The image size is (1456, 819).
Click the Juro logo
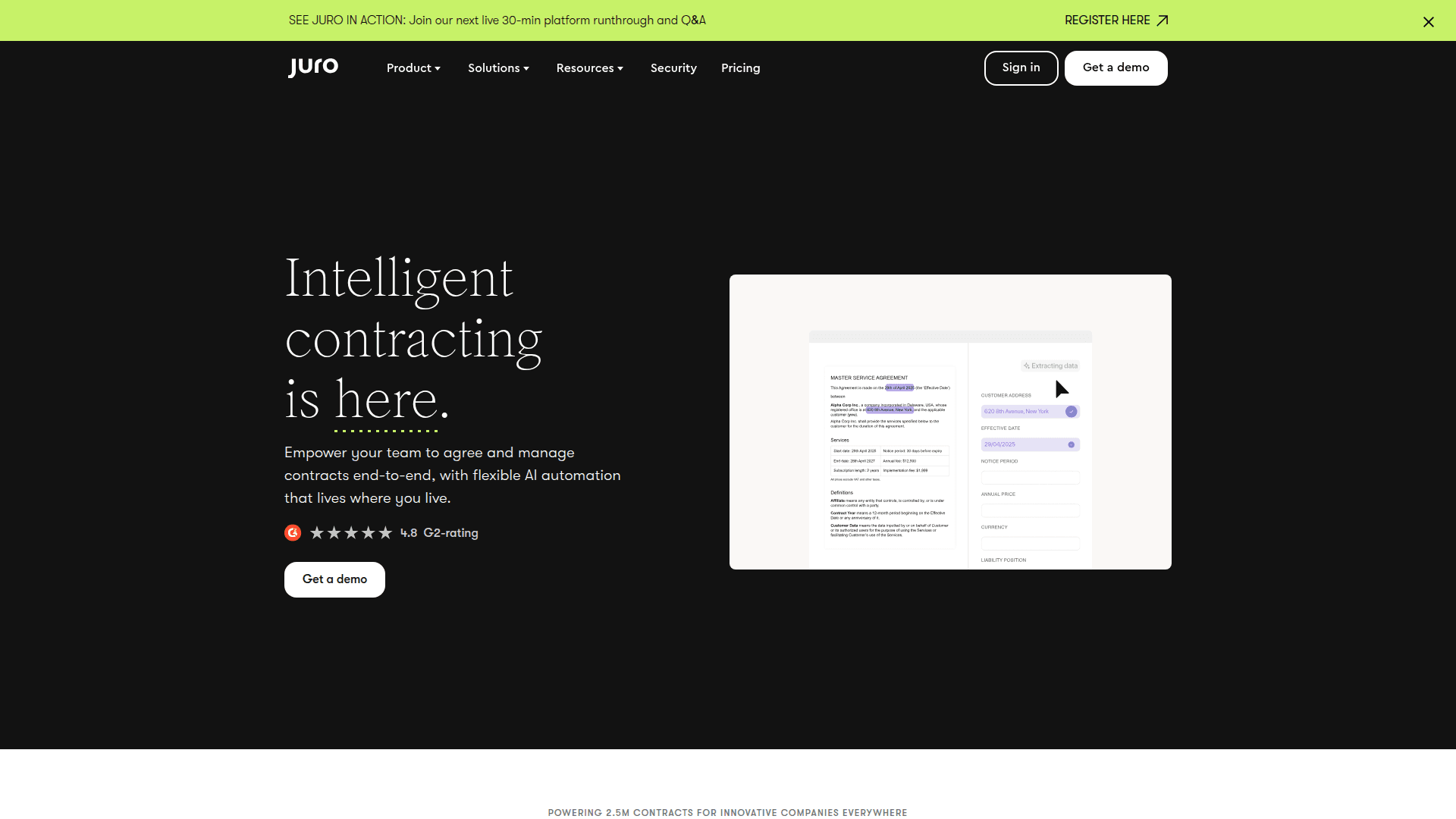313,67
